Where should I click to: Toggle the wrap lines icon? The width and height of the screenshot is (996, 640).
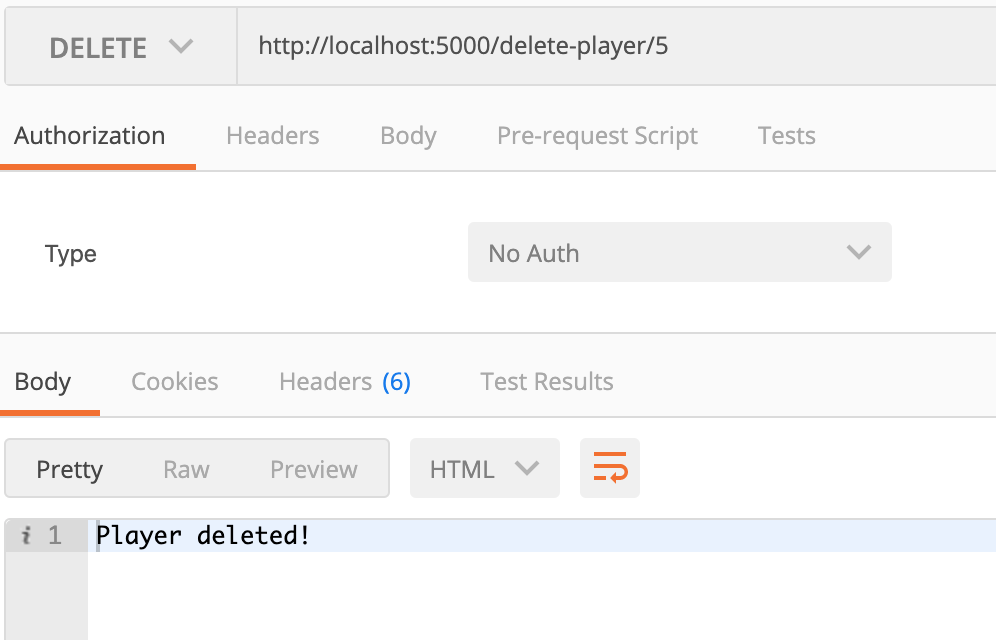pos(610,468)
